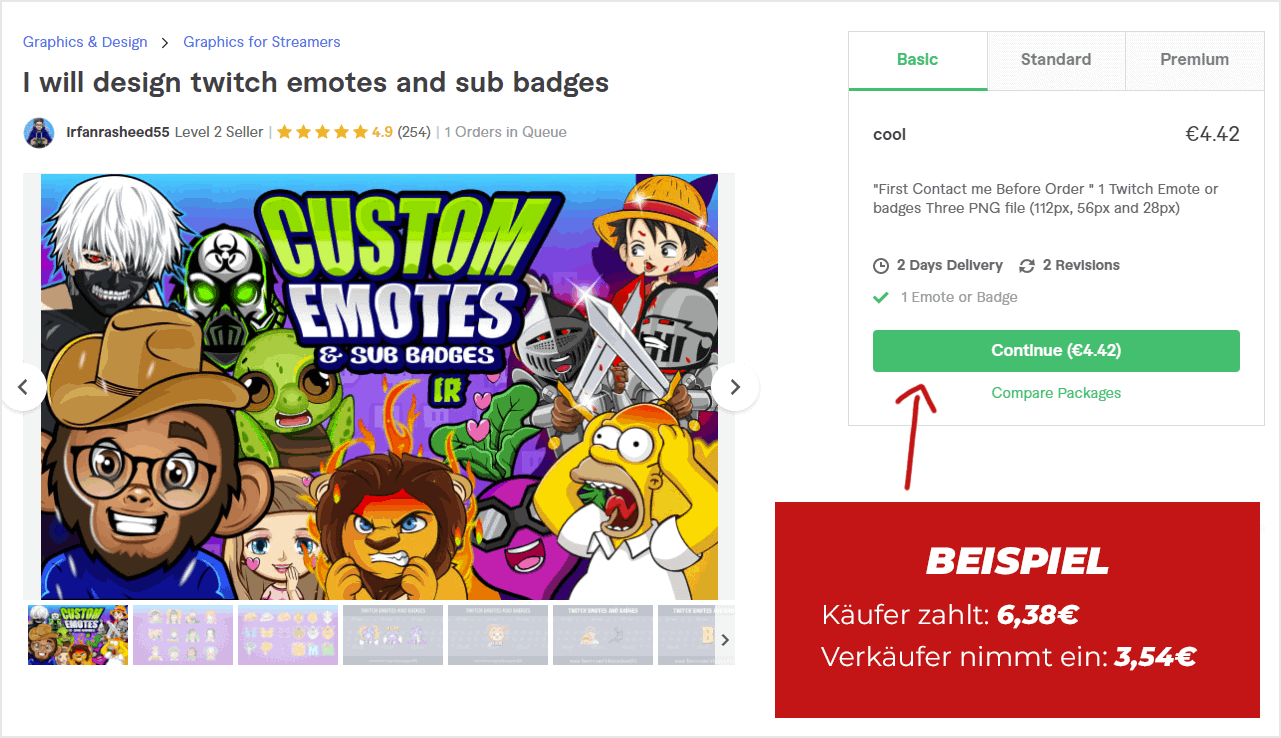1281x738 pixels.
Task: Go to the previous gallery image arrow
Action: pos(23,387)
